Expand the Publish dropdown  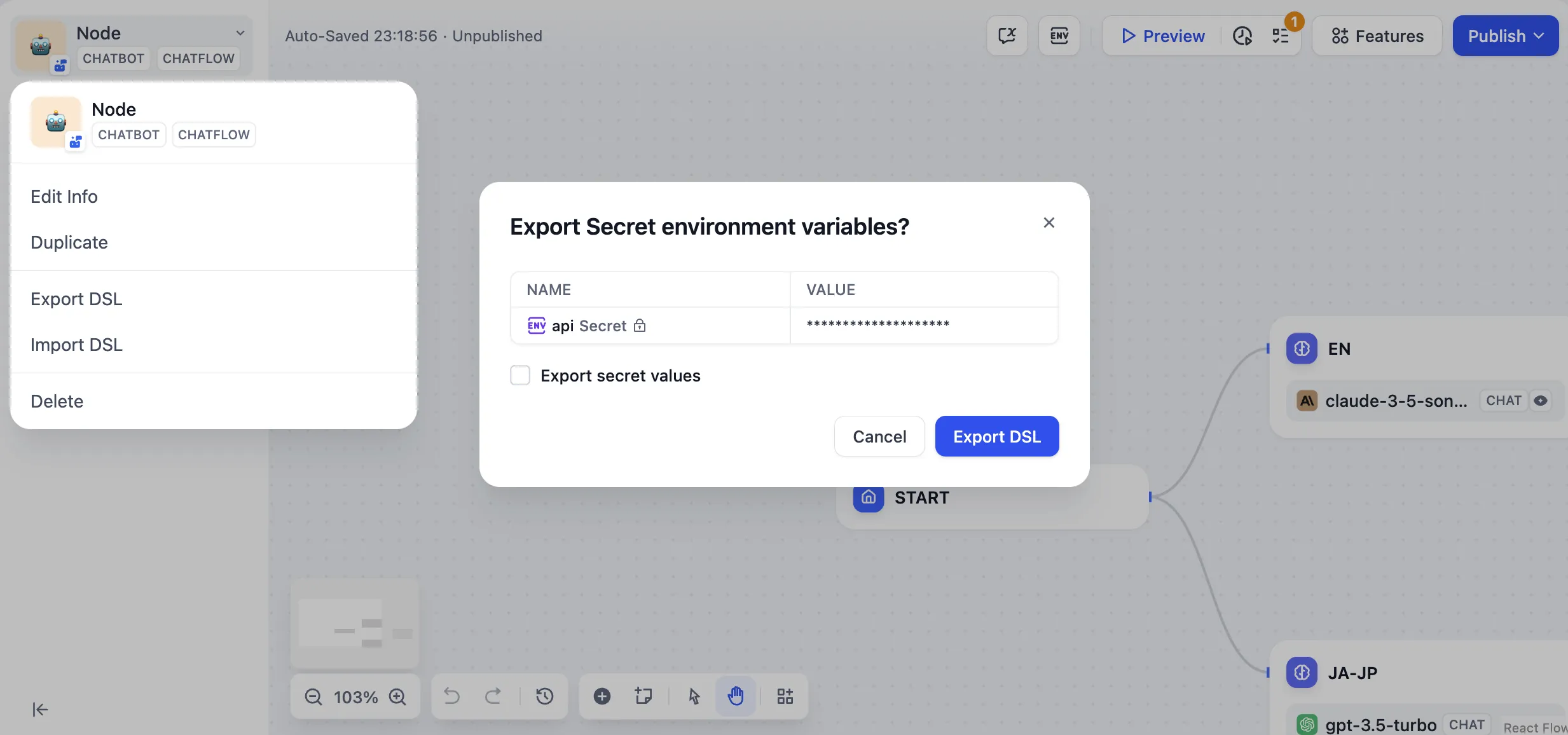(x=1505, y=36)
